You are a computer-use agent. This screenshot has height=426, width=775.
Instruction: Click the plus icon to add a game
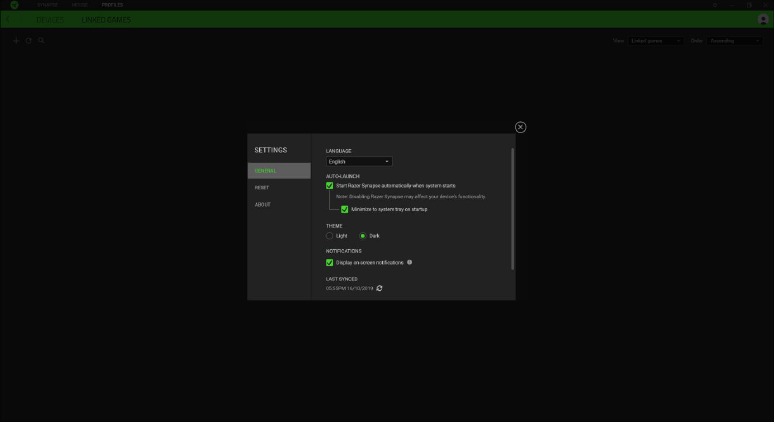[x=16, y=41]
